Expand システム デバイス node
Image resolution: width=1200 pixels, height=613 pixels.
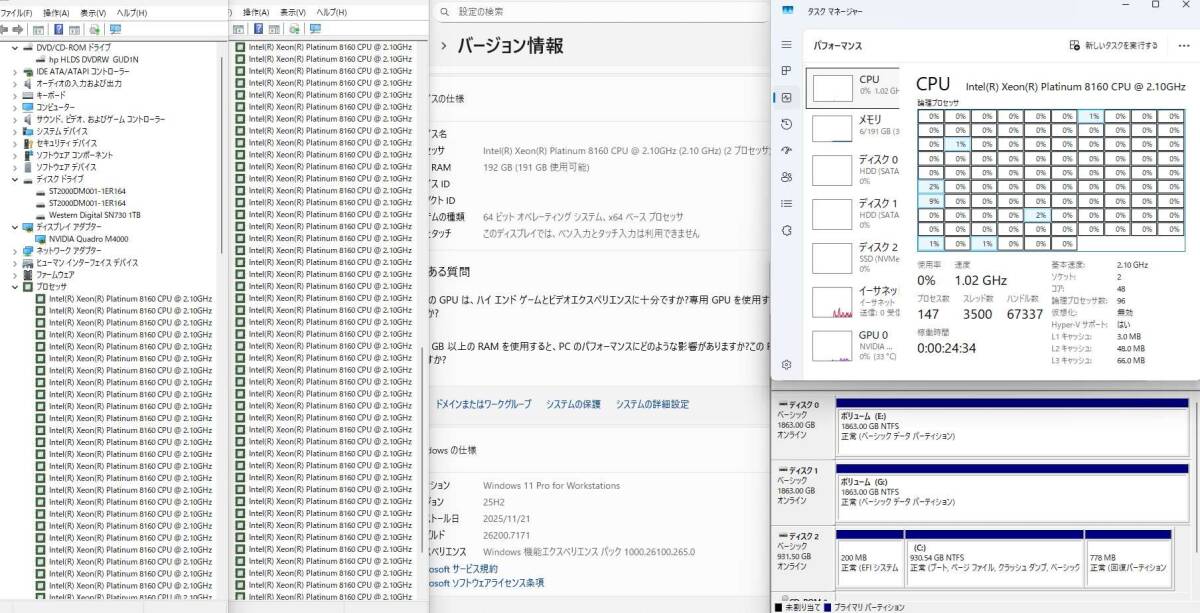[x=14, y=131]
